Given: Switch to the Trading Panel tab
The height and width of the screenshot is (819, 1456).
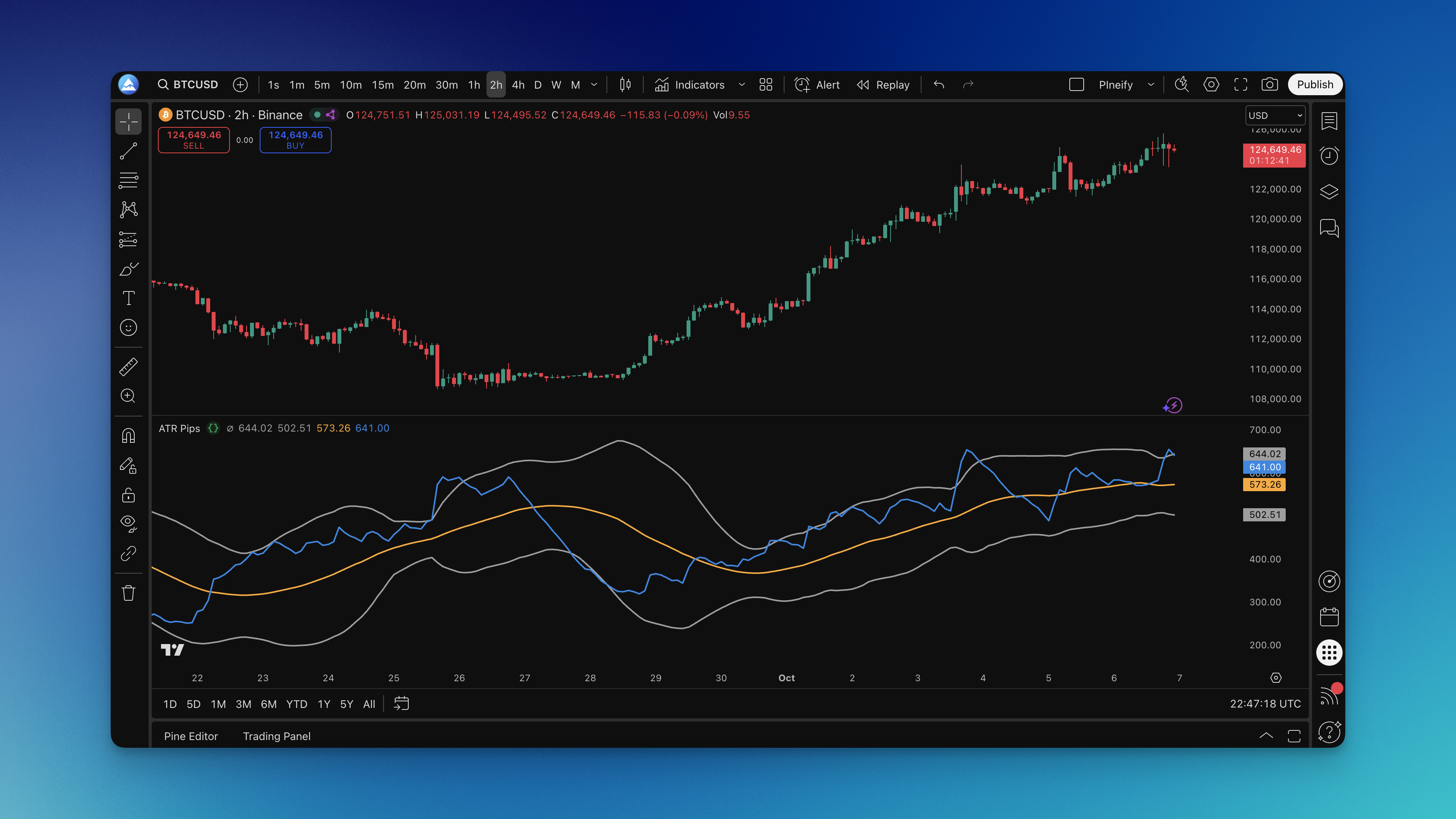Looking at the screenshot, I should [x=276, y=736].
